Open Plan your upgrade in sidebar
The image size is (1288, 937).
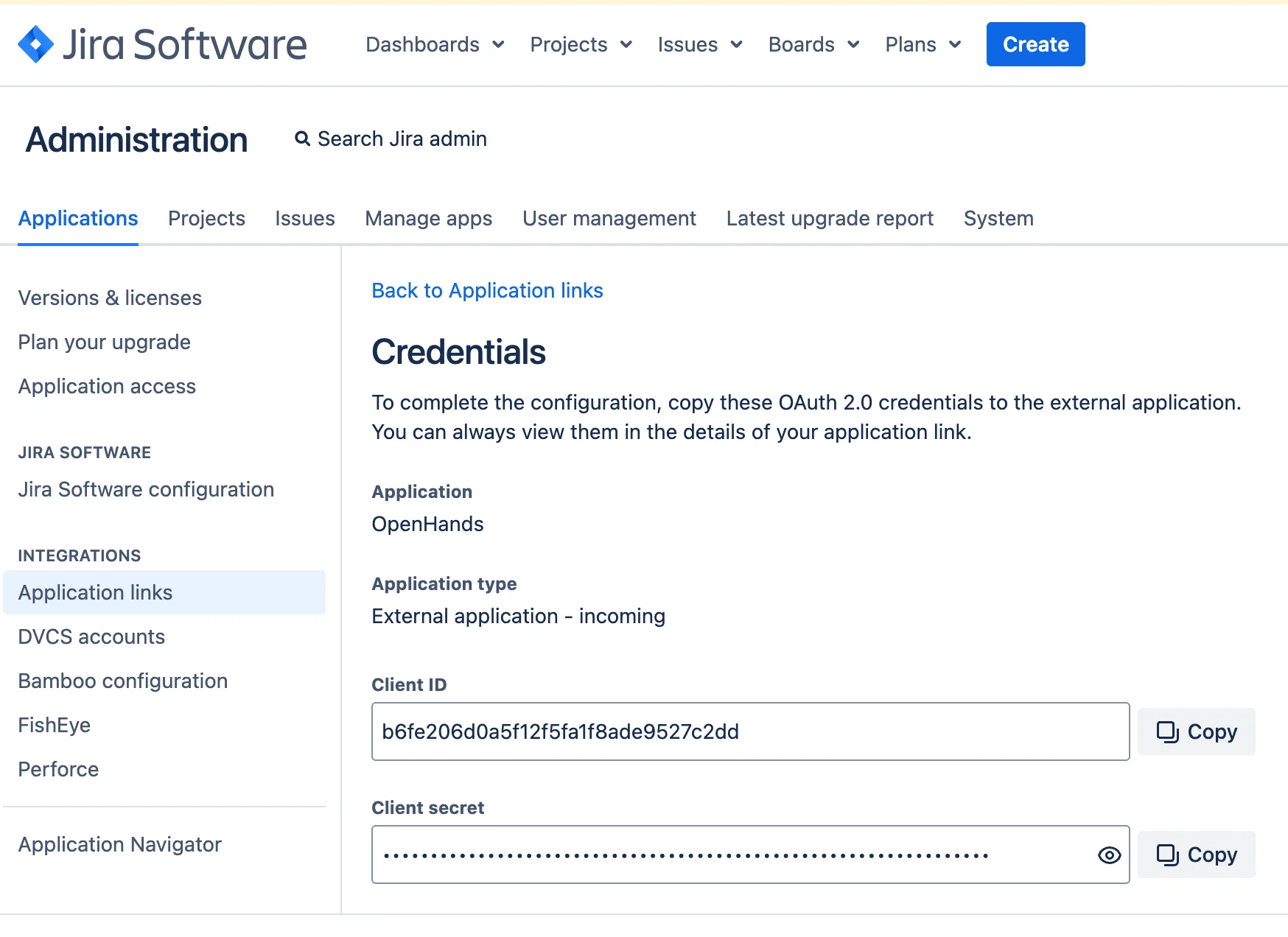click(105, 342)
